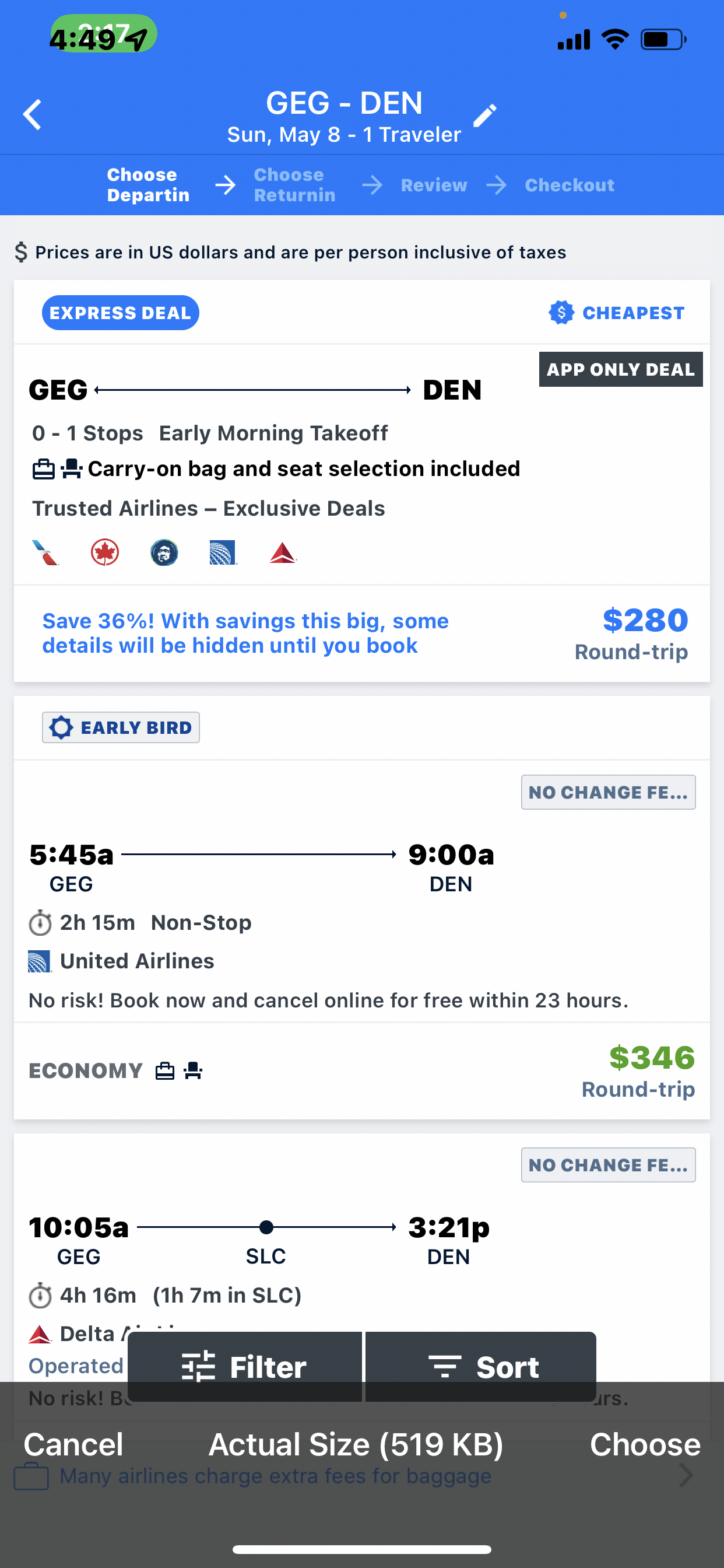Tap the back arrow icon

[x=33, y=114]
